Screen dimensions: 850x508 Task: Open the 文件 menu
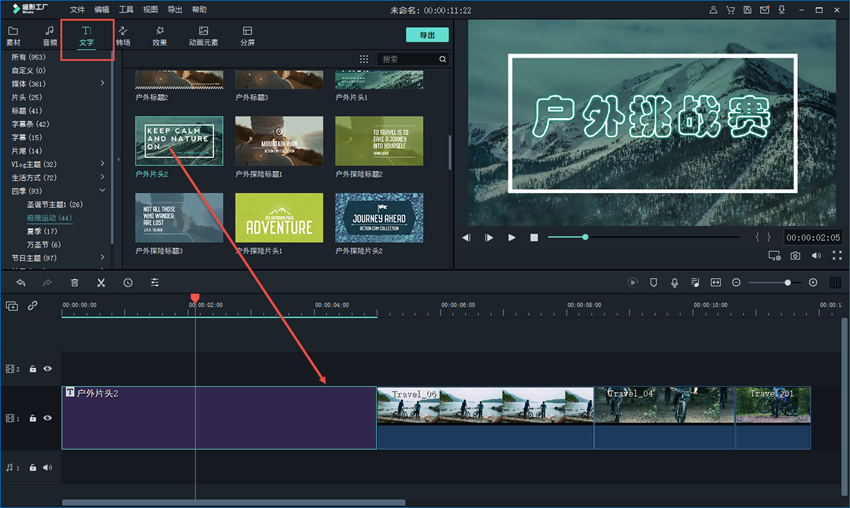tap(77, 9)
